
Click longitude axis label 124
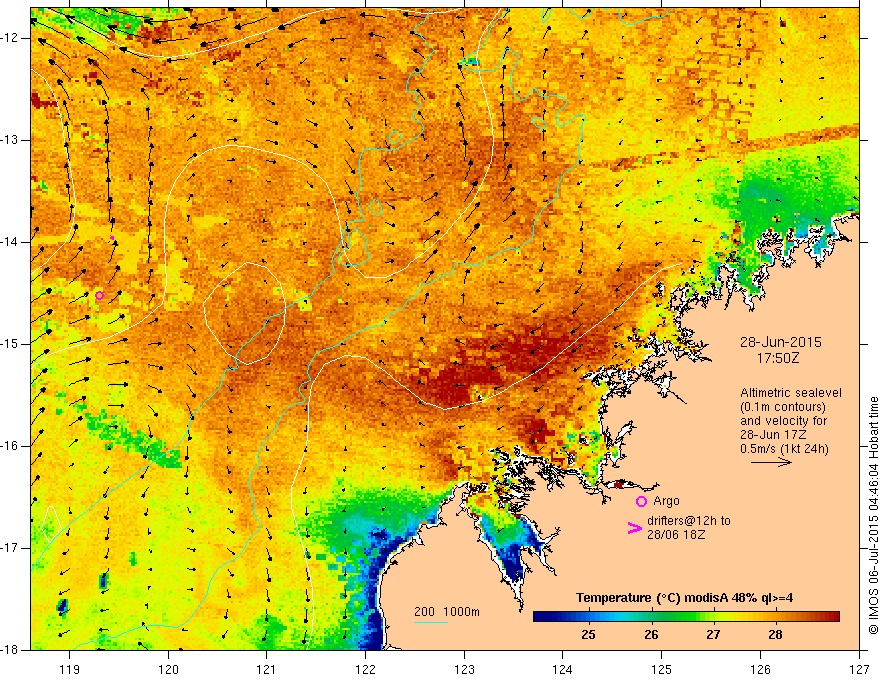pos(563,669)
